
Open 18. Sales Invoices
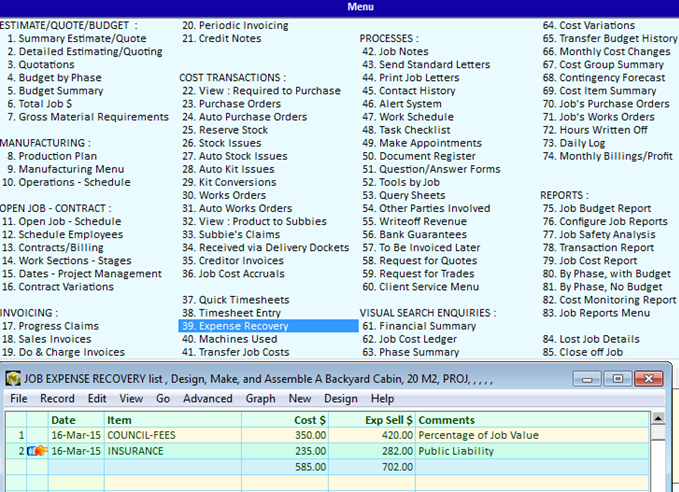[46, 339]
